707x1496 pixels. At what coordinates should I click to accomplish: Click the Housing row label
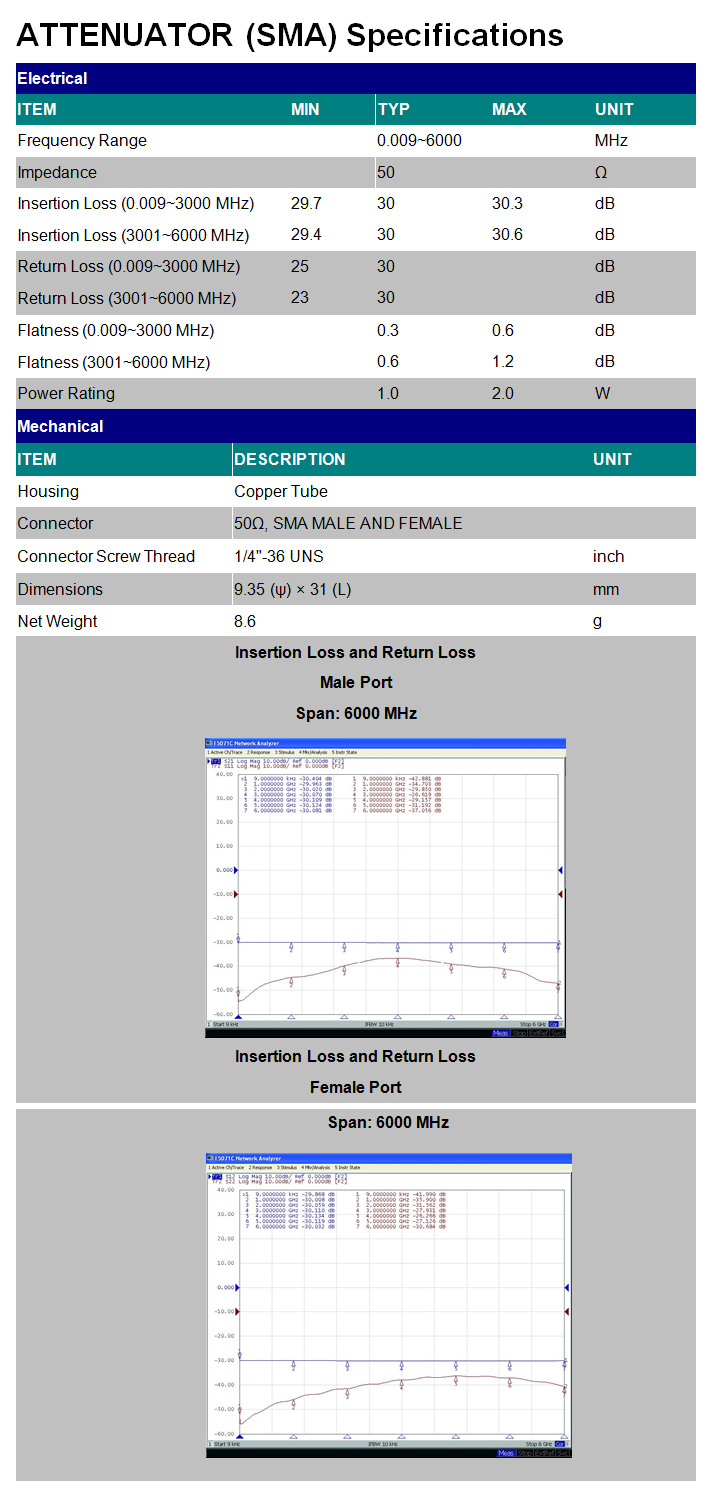[x=48, y=491]
